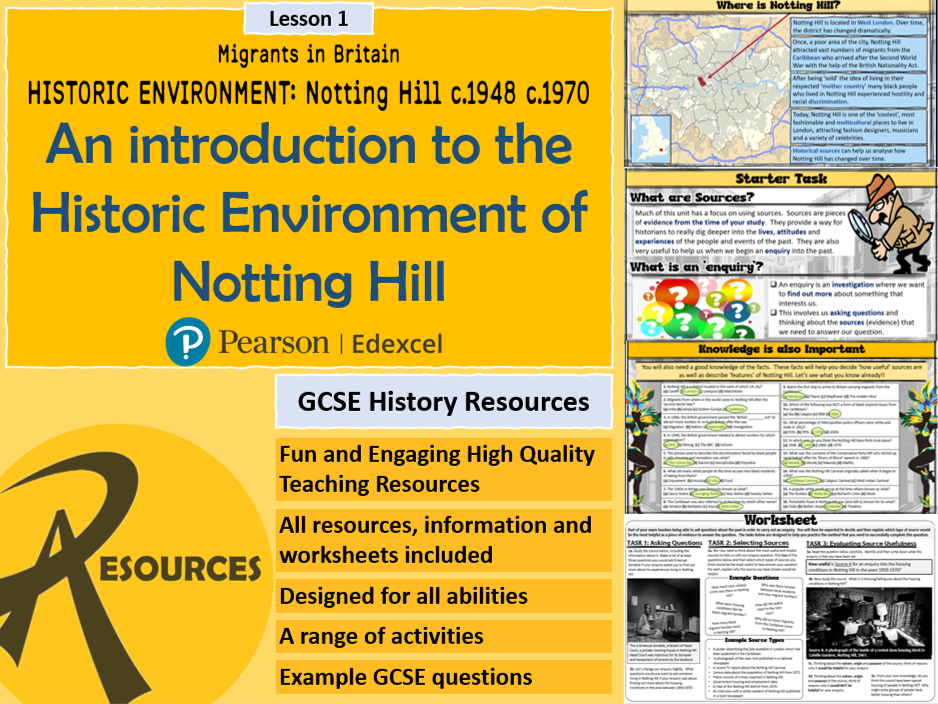Check the 'An enquiry is an investigation' checkbox
This screenshot has height=704, width=938.
(x=773, y=283)
